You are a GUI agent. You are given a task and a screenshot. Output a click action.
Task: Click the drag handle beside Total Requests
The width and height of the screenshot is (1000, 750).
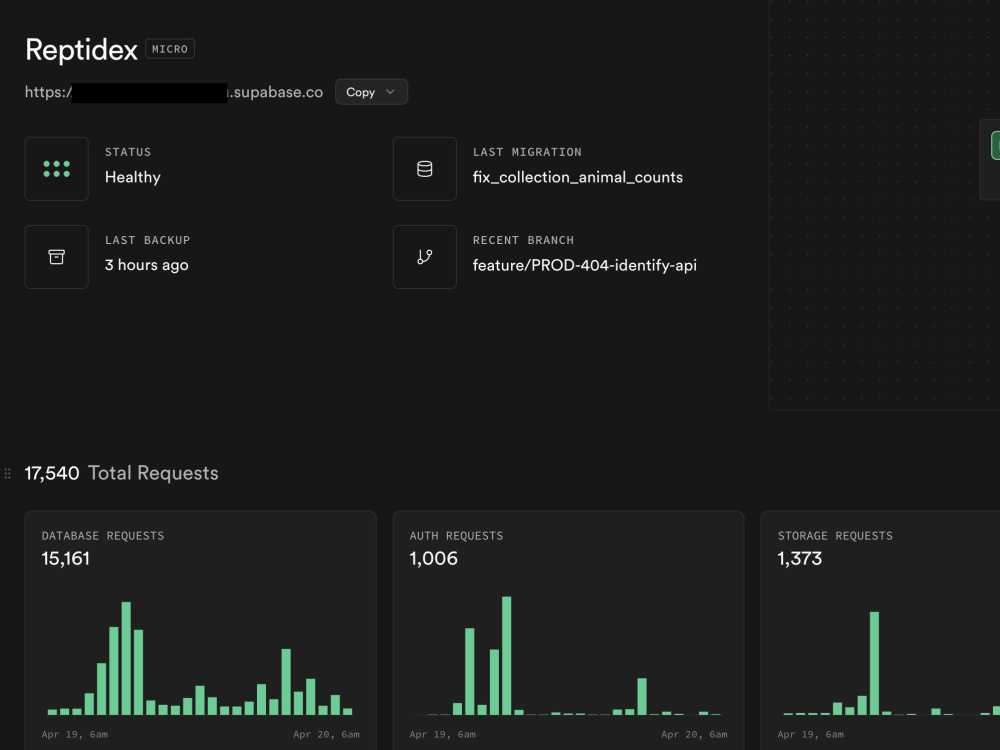(x=8, y=473)
